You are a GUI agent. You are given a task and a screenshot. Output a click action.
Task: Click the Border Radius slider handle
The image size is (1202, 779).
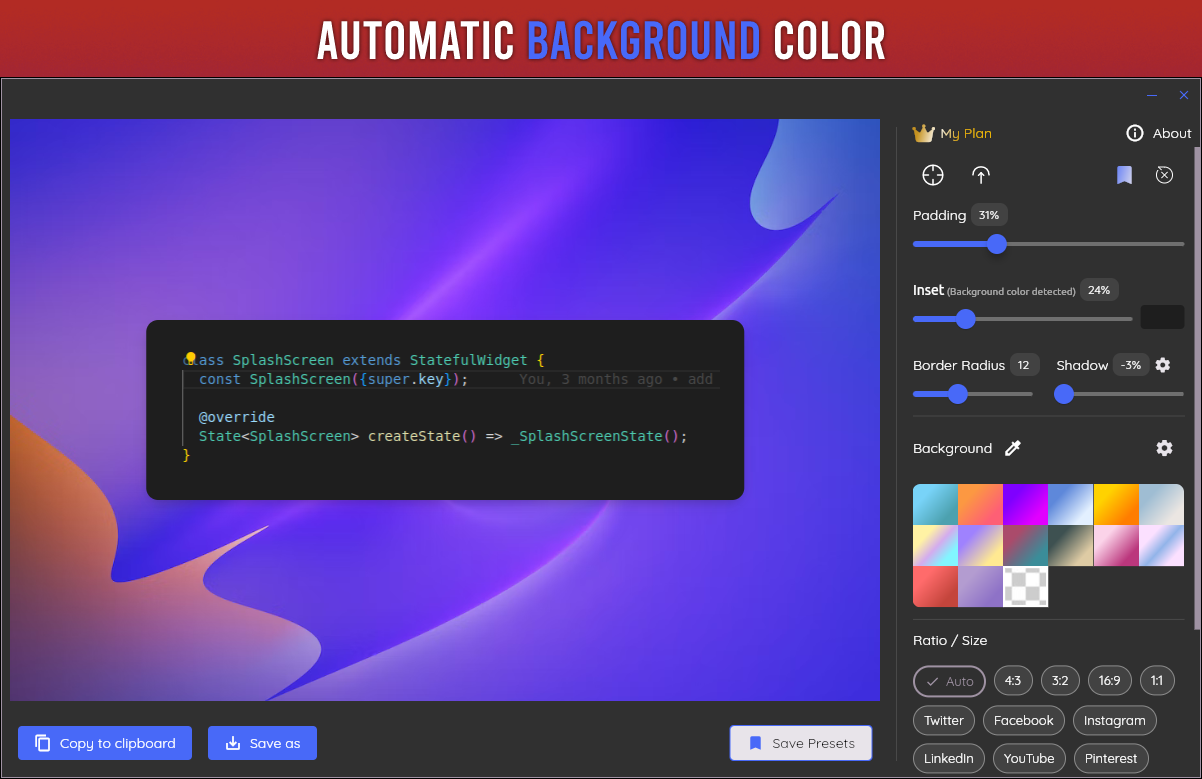pyautogui.click(x=958, y=394)
